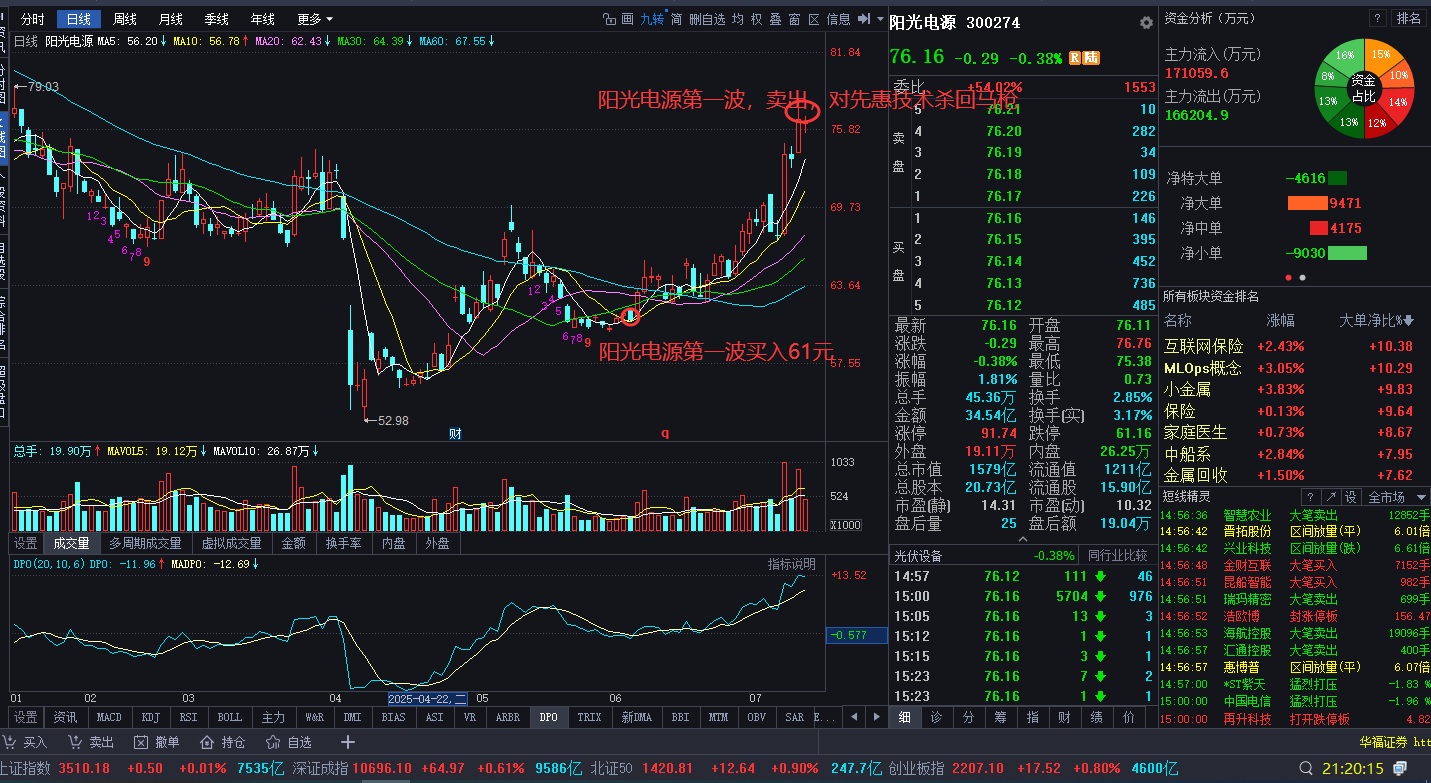Pop out 短线精灵 with arrow icon
The width and height of the screenshot is (1431, 783).
coord(1330,497)
